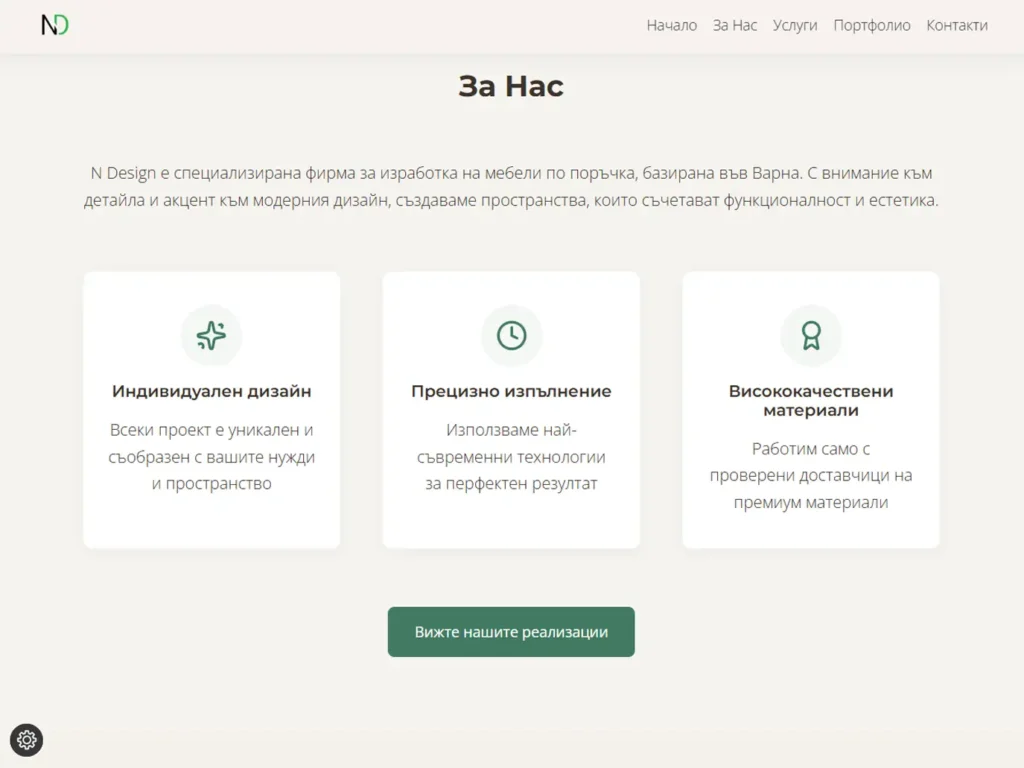This screenshot has height=768, width=1024.
Task: Click the N Design intro paragraph
Action: click(x=511, y=187)
